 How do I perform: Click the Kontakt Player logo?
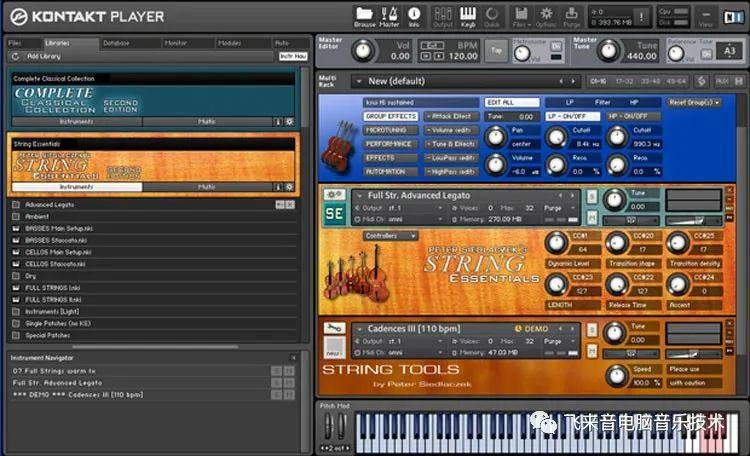click(x=88, y=17)
